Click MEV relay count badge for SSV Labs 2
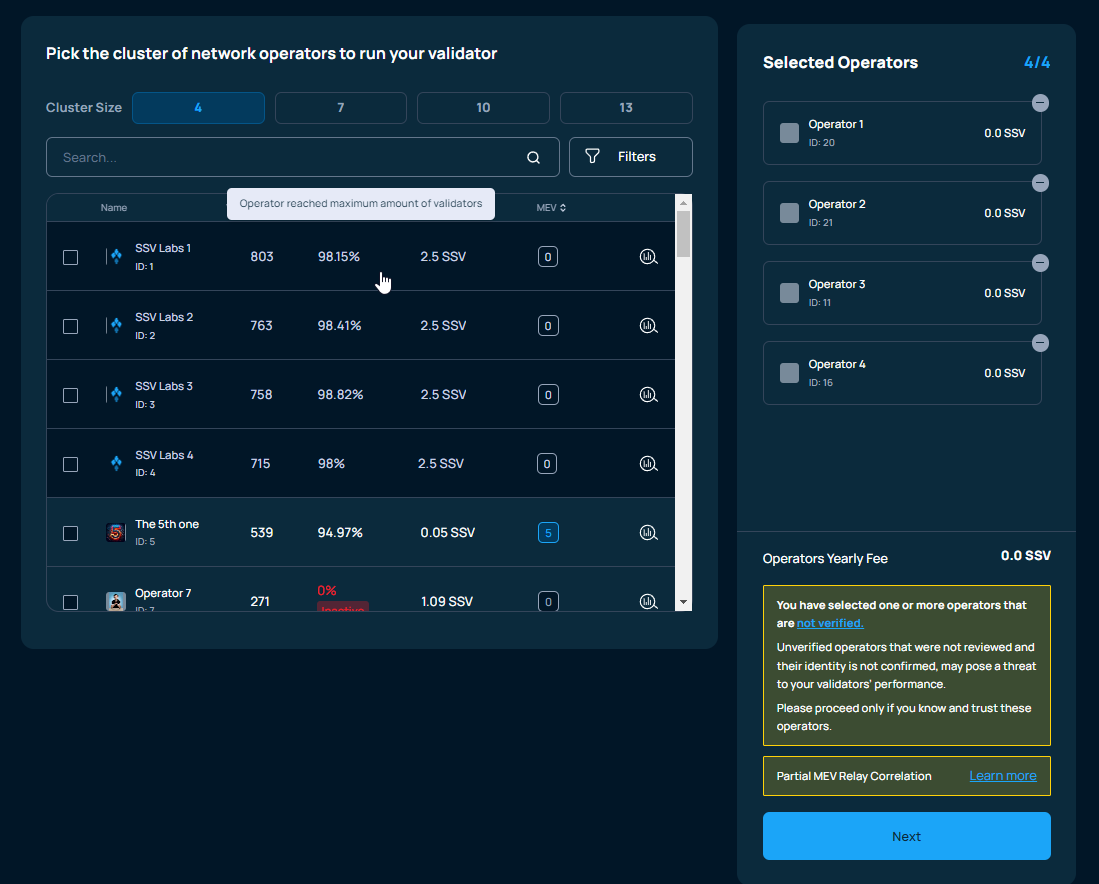The width and height of the screenshot is (1099, 884). point(547,325)
